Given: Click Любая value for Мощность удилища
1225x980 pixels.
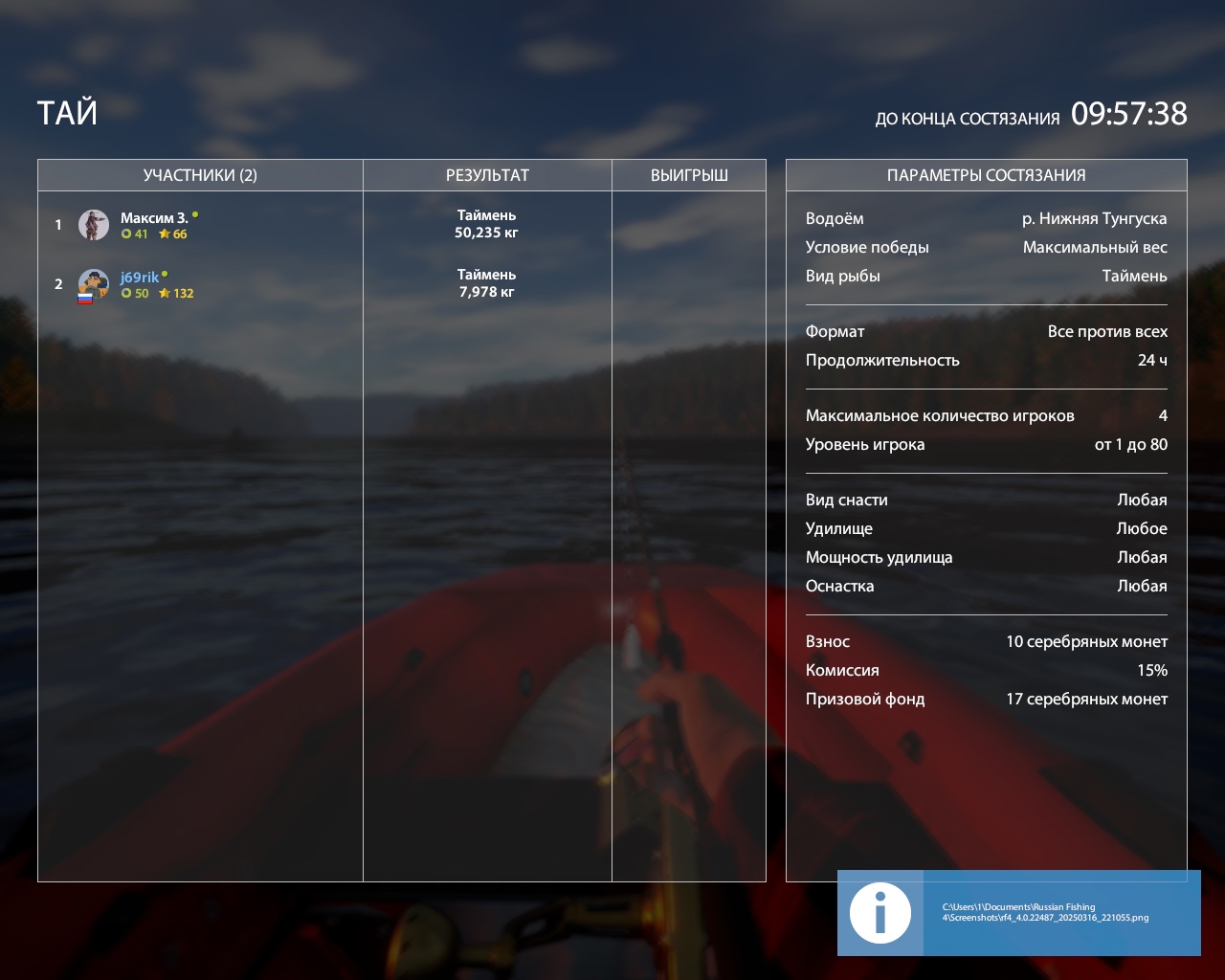Looking at the screenshot, I should [x=1142, y=557].
